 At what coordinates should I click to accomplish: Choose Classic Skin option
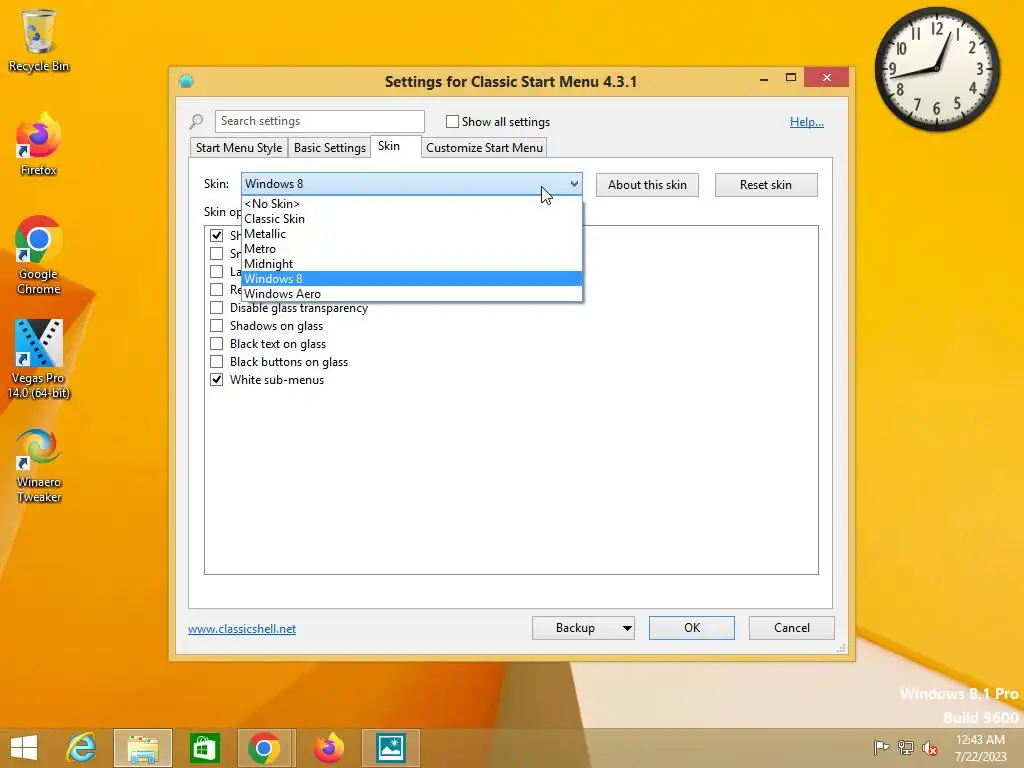412,219
